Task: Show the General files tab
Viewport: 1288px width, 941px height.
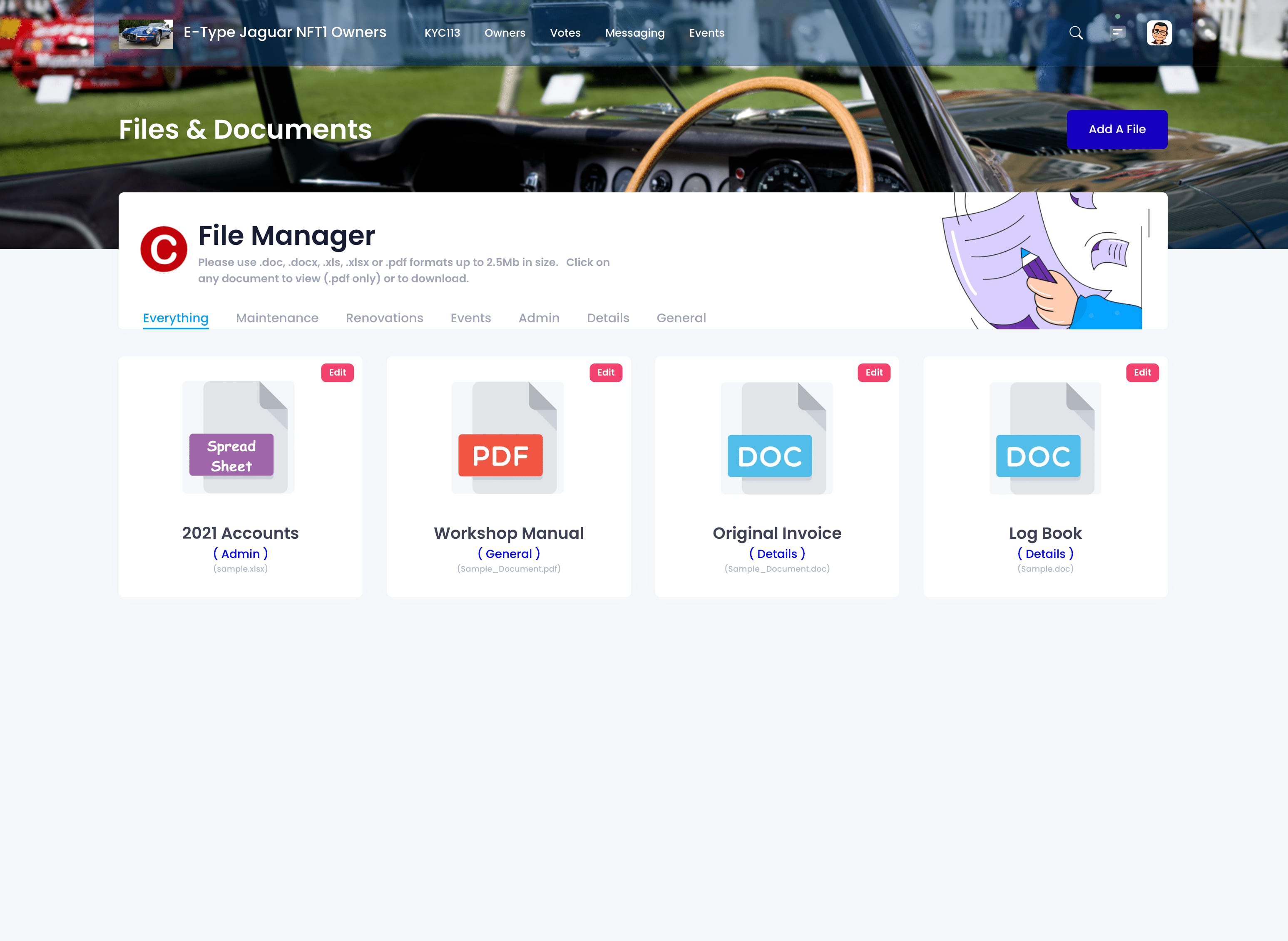Action: coord(681,318)
